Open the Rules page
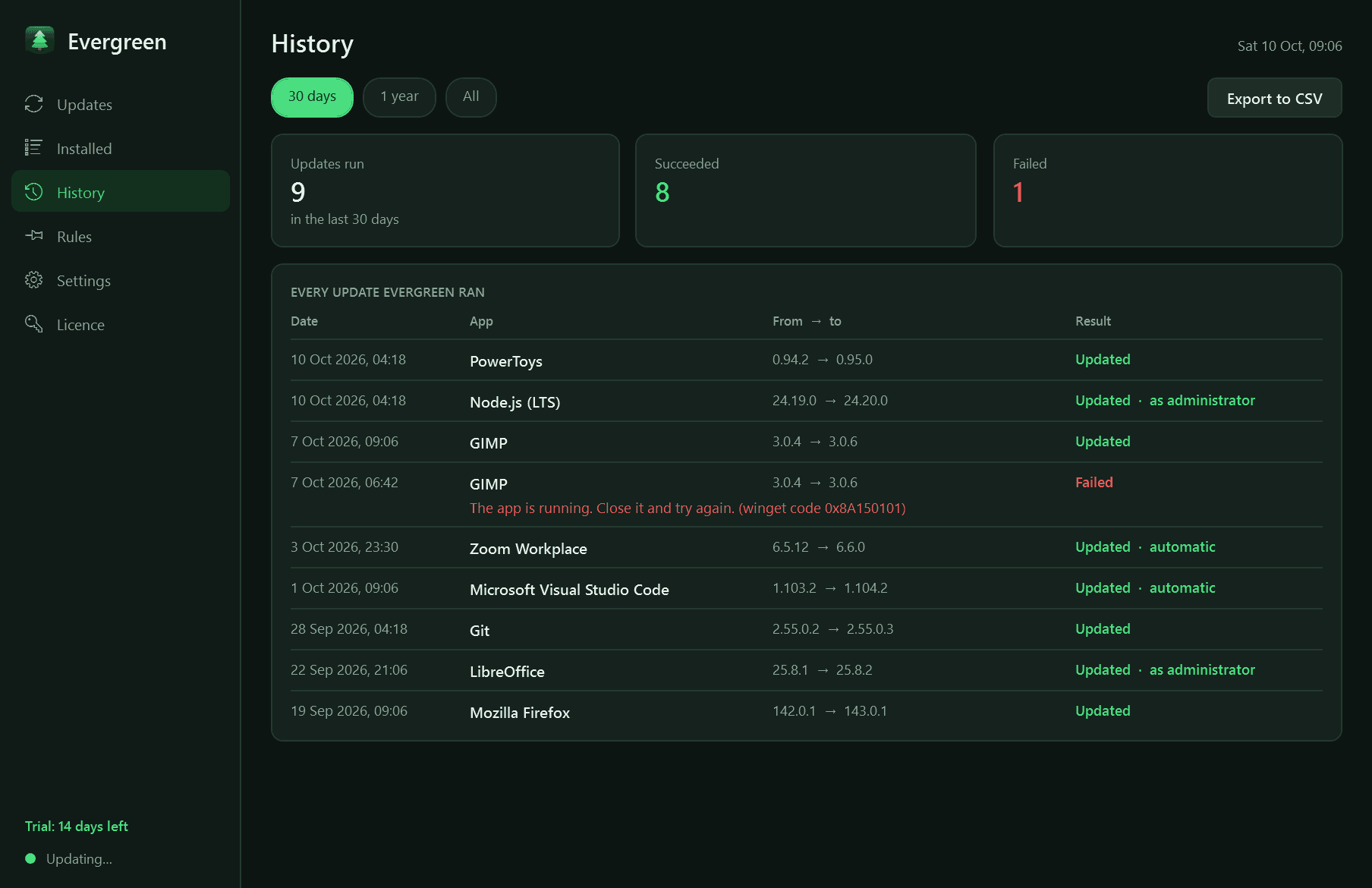Viewport: 1372px width, 888px height. (x=121, y=237)
